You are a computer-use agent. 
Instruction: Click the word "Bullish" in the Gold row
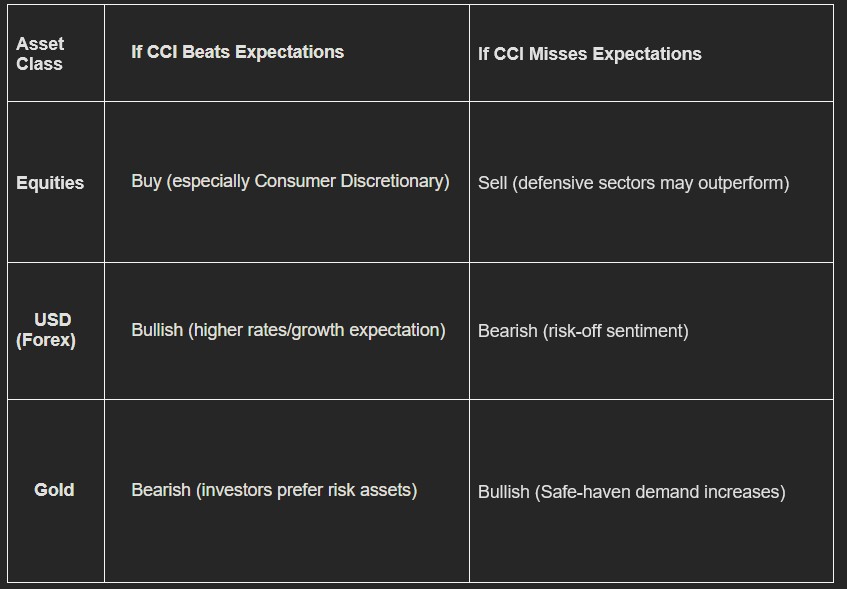(503, 492)
